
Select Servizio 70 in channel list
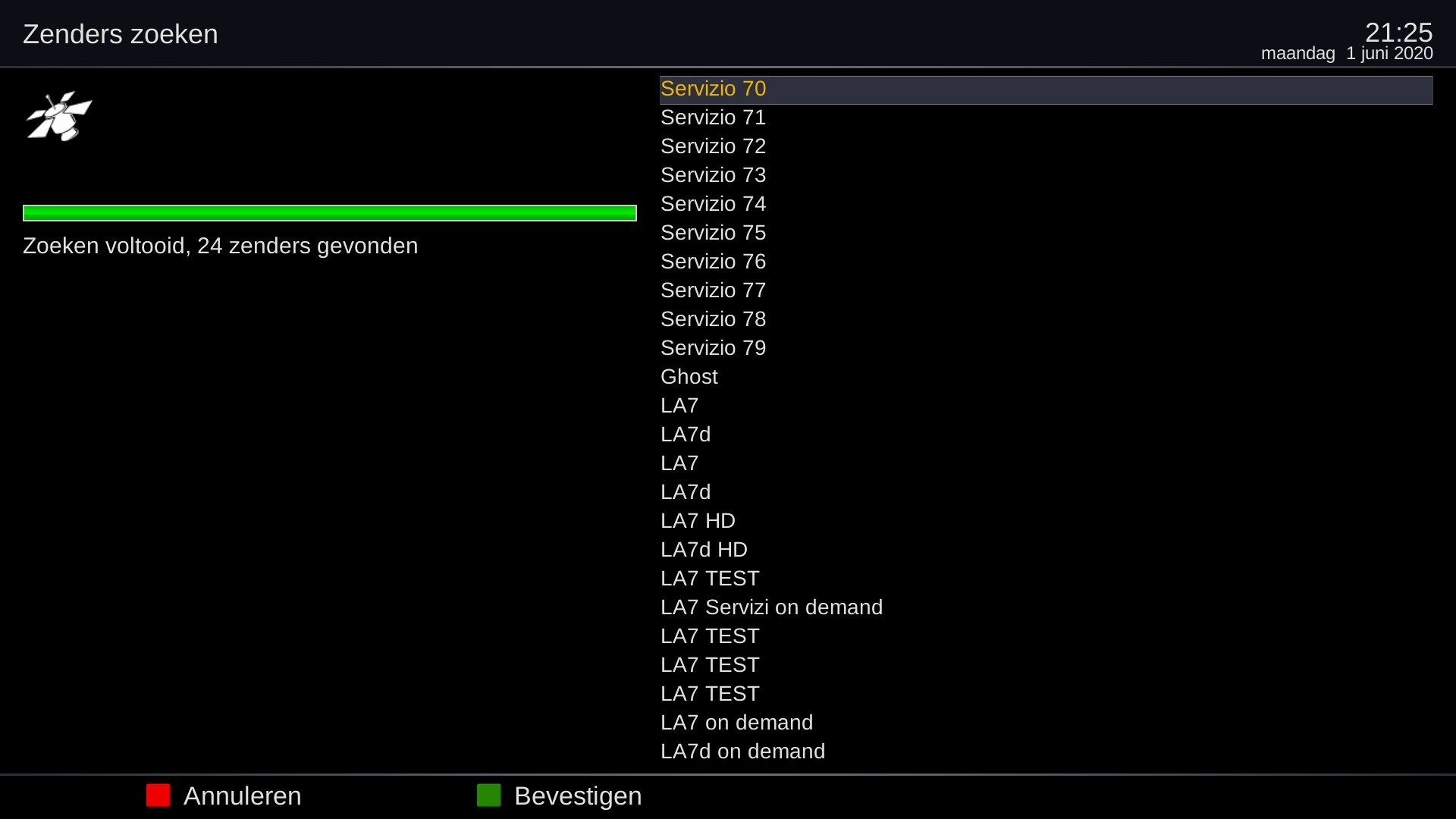coord(713,89)
